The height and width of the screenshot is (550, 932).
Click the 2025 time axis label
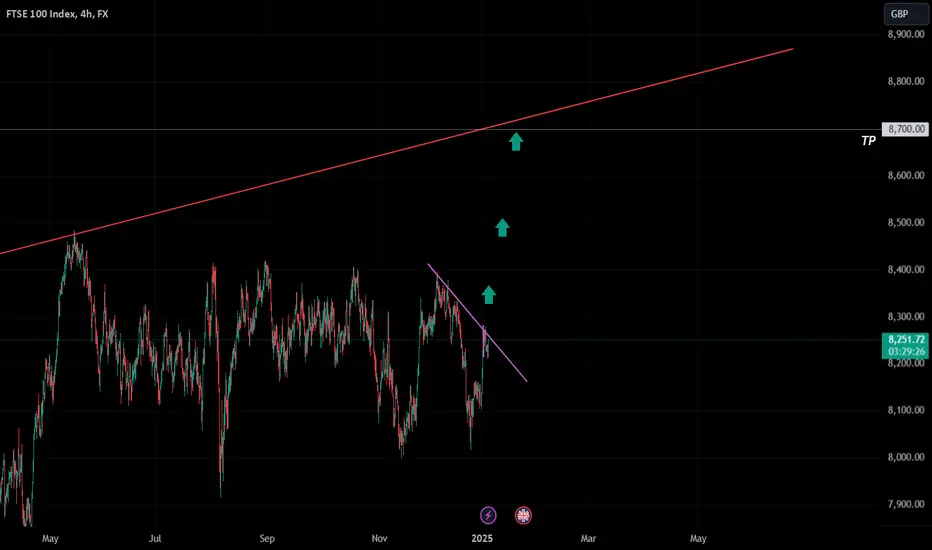[x=482, y=539]
